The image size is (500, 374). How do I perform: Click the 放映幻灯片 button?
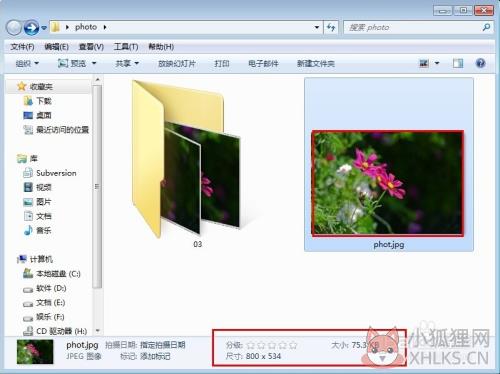point(177,63)
